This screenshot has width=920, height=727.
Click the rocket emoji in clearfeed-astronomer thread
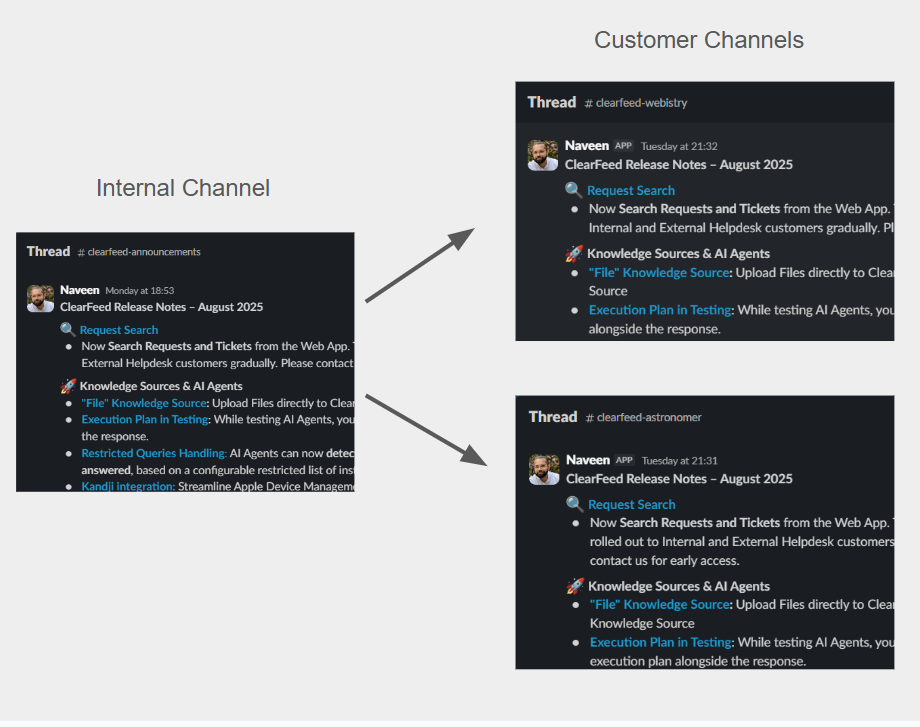(575, 586)
